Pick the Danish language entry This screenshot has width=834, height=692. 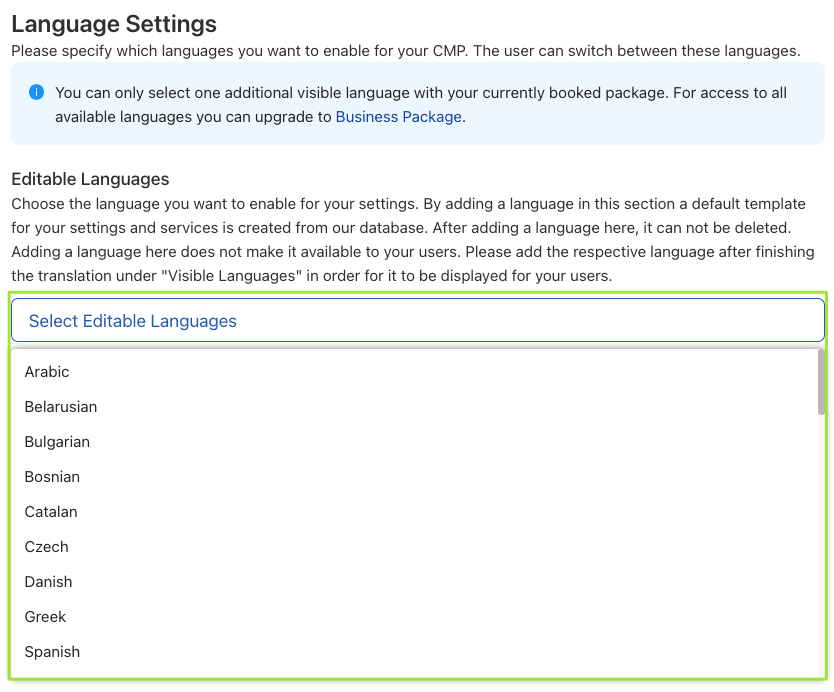point(48,582)
